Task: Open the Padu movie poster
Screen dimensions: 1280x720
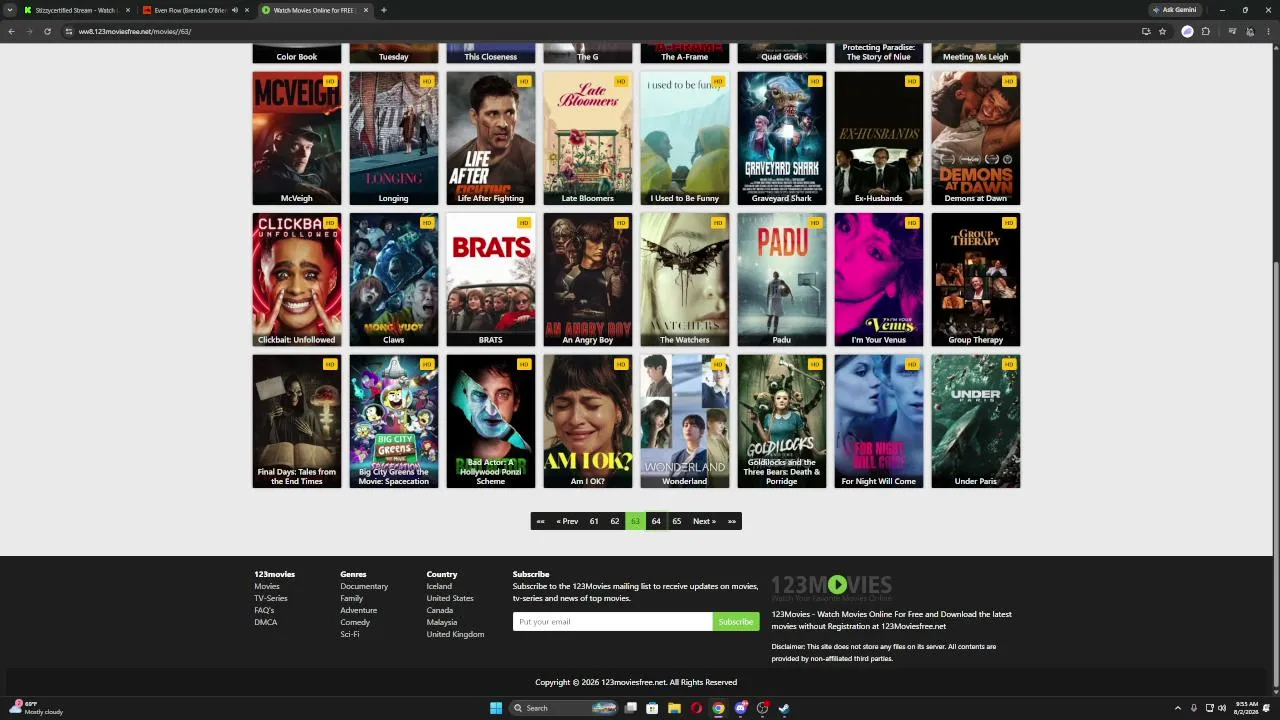Action: click(x=782, y=280)
